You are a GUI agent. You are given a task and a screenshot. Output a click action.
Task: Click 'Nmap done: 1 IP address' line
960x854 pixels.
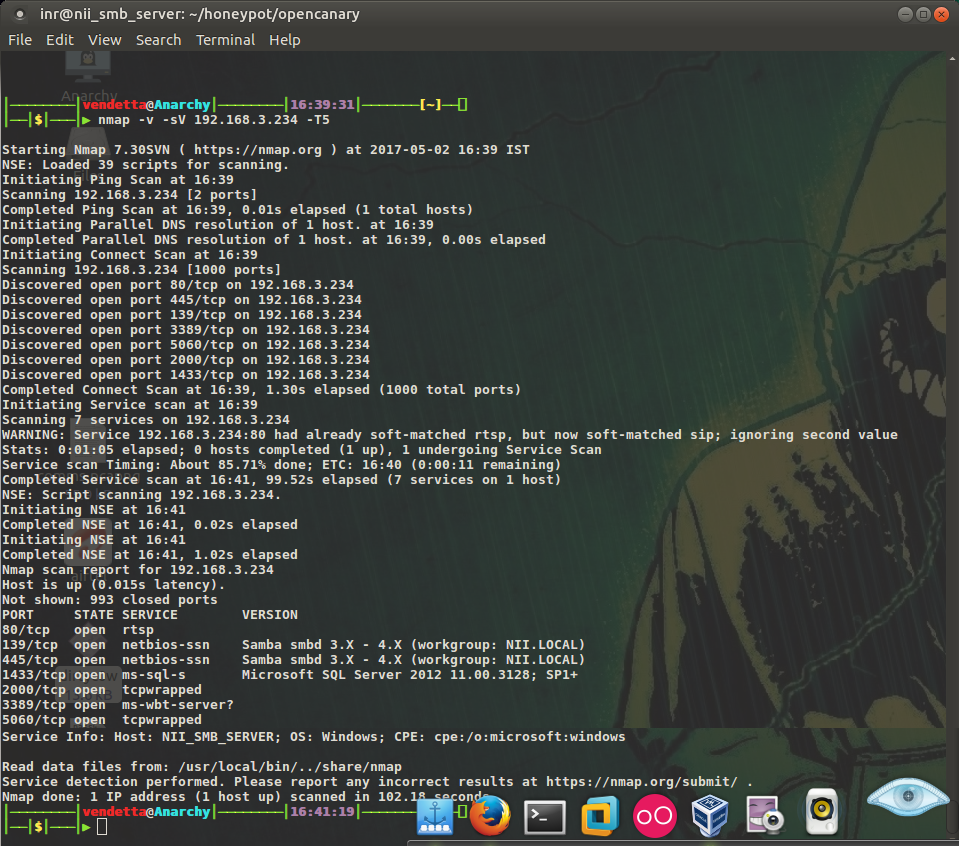245,796
